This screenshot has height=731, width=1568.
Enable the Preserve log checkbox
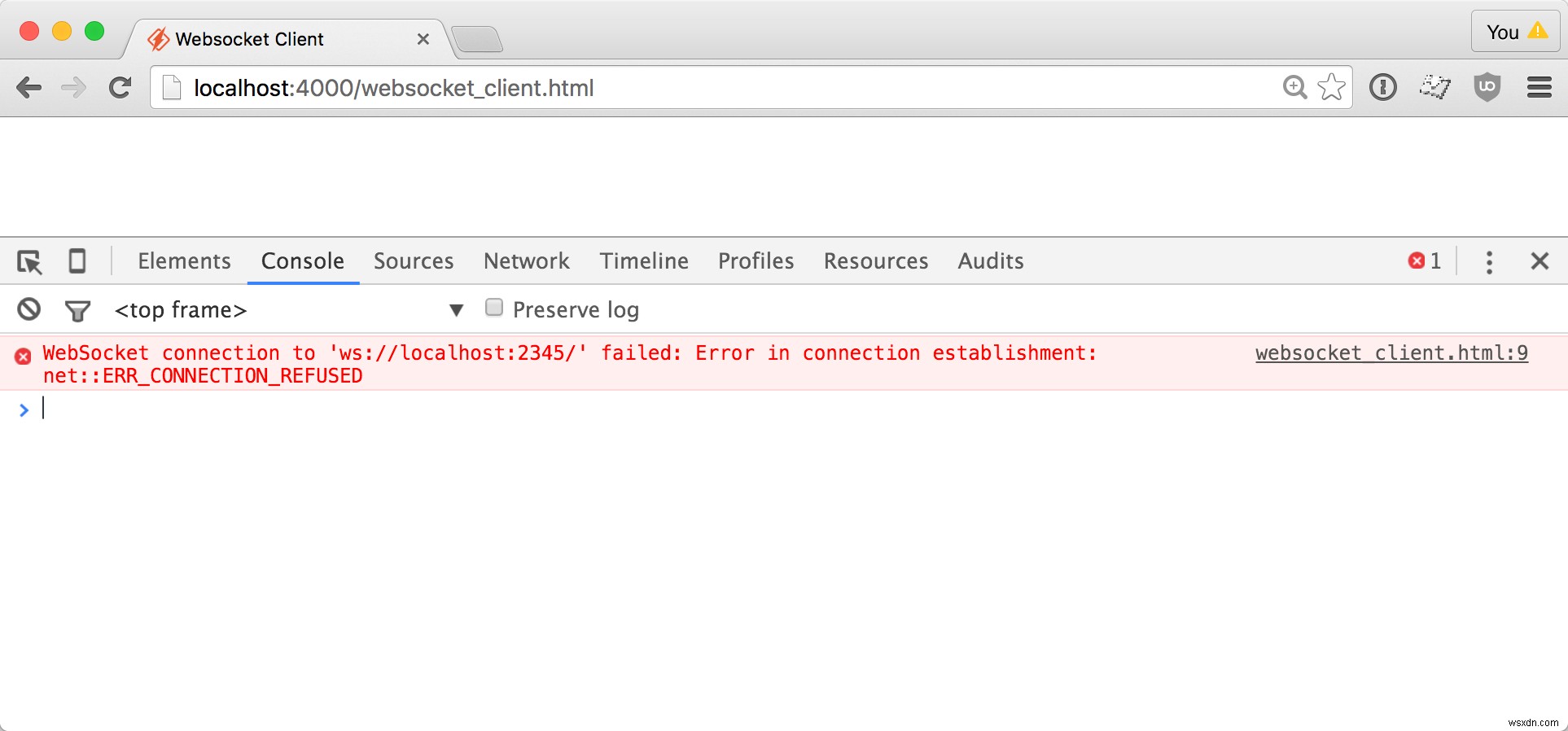(x=494, y=309)
